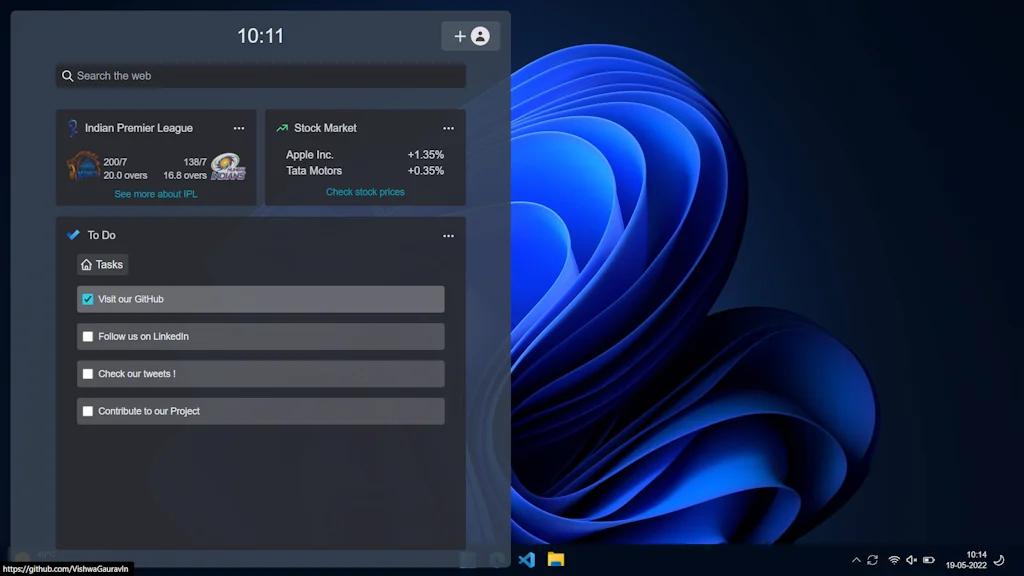The height and width of the screenshot is (576, 1024).
Task: Click the Stock Market trend arrow icon
Action: point(282,128)
